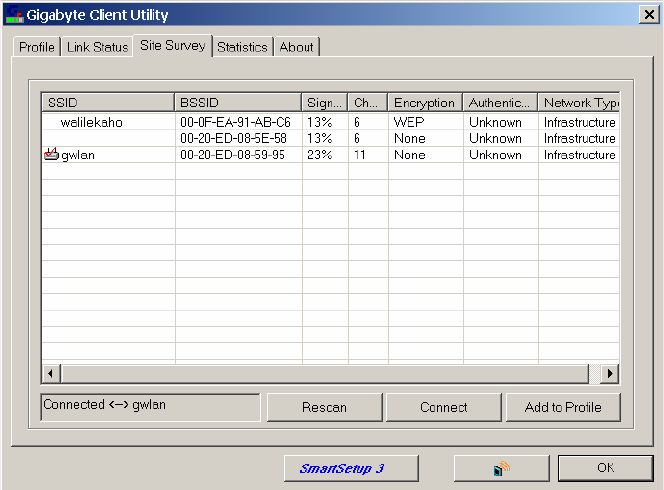Click the 'Connected <--> gwlan' status field

[150, 407]
